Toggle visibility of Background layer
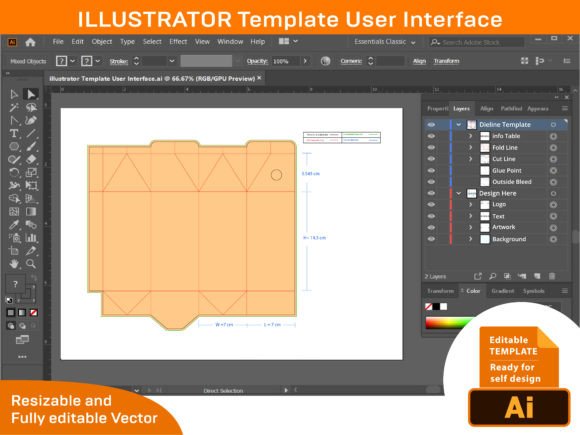Viewport: 580px width, 435px height. (431, 239)
